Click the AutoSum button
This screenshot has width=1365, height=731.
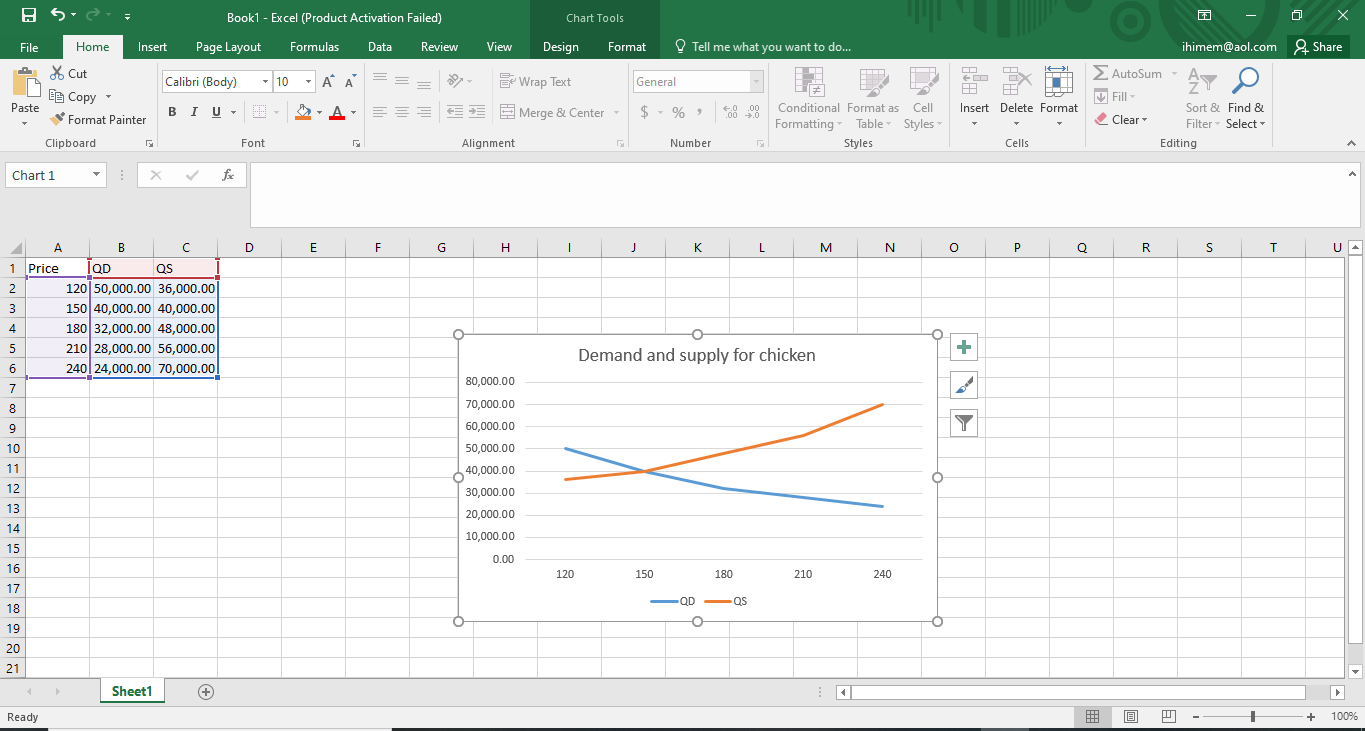pos(1128,74)
